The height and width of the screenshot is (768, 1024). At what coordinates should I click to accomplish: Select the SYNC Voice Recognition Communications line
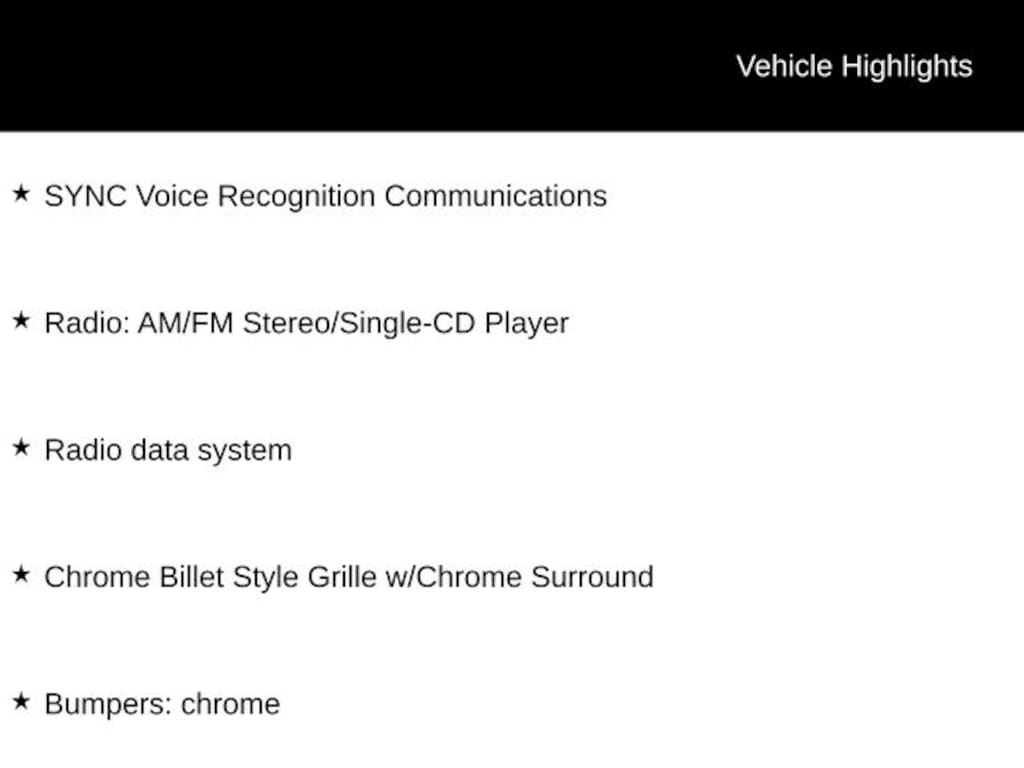coord(325,196)
